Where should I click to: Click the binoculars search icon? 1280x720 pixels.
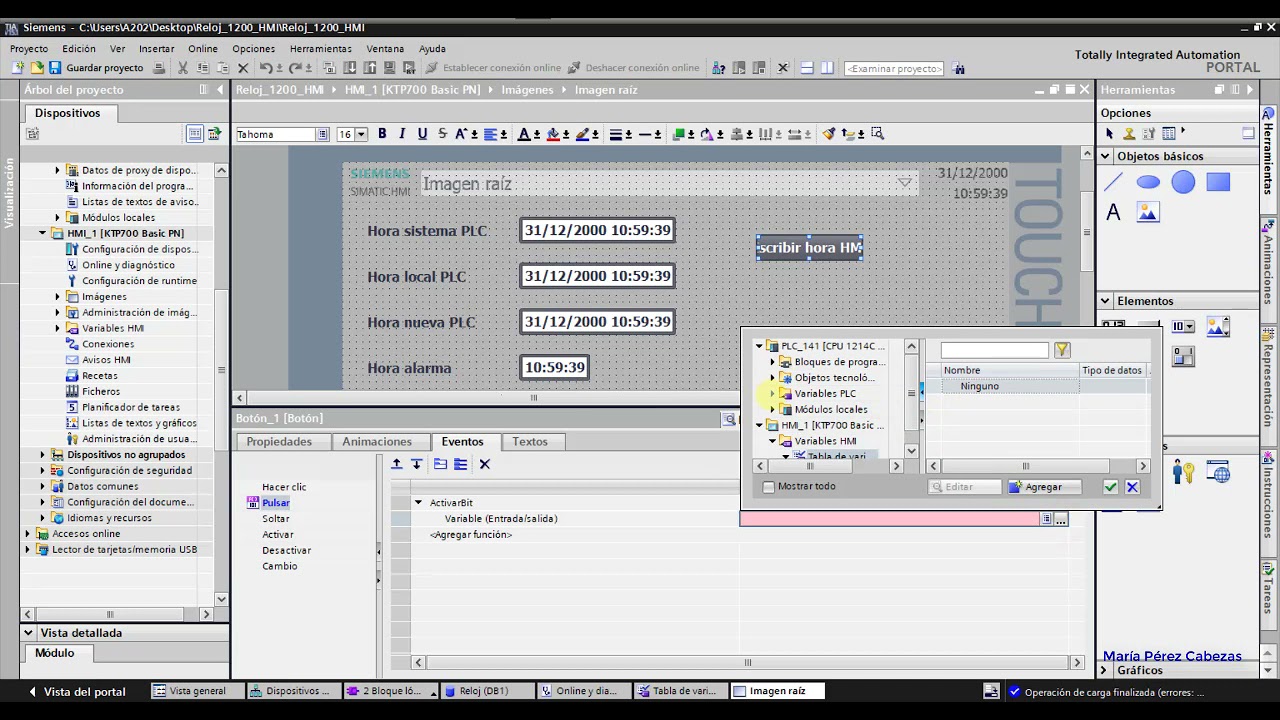pos(959,68)
